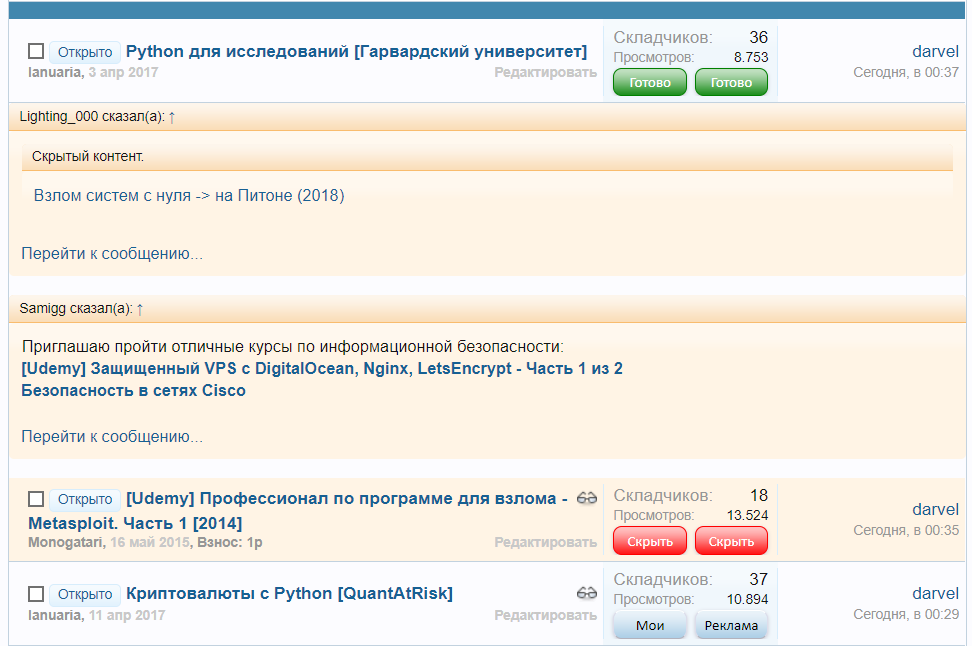
Task: Click the Сегодня, в 00:37 timestamp
Action: point(906,73)
